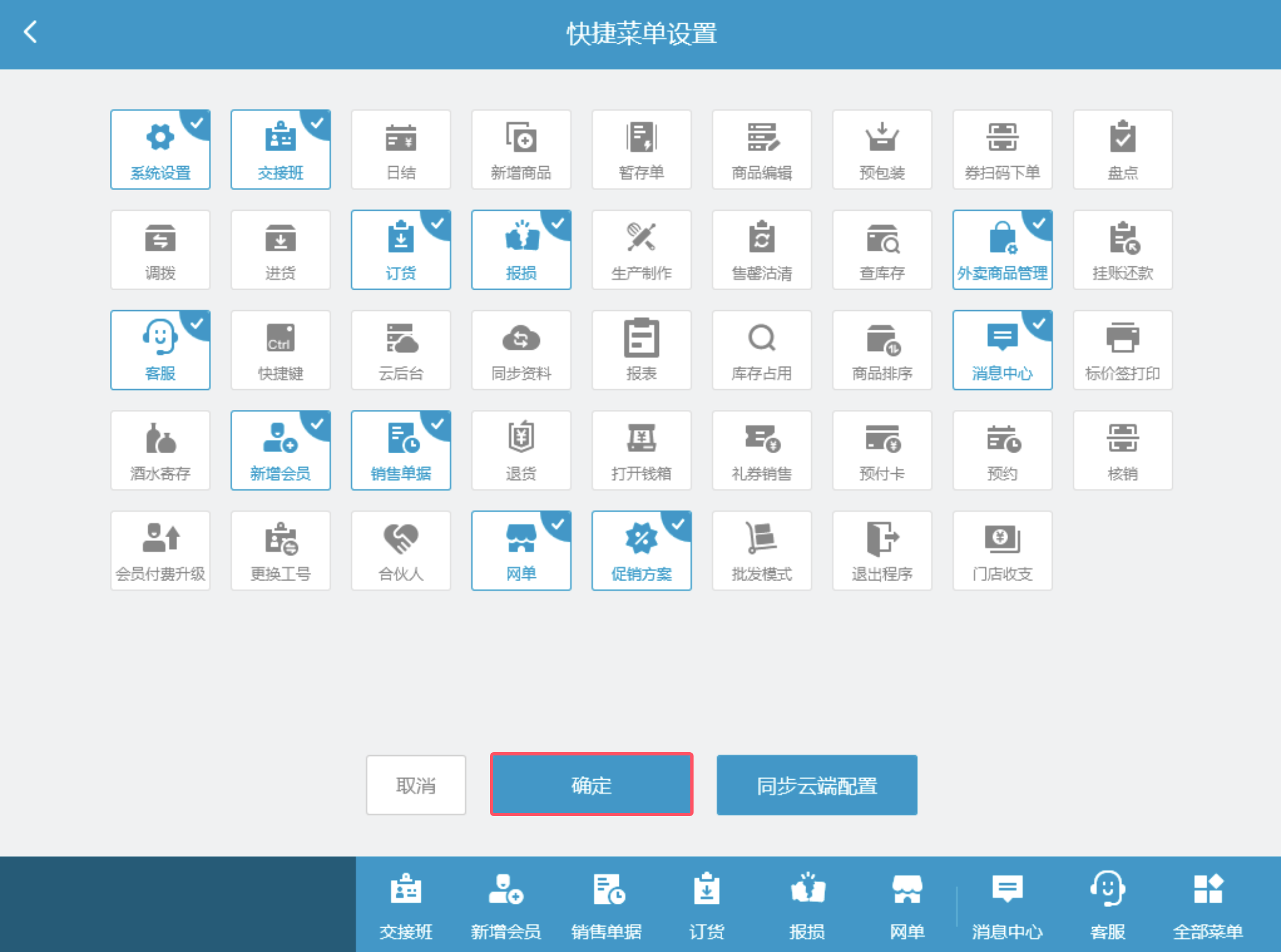The image size is (1281, 952).
Task: Select the 新增商品 add product tile
Action: 521,150
